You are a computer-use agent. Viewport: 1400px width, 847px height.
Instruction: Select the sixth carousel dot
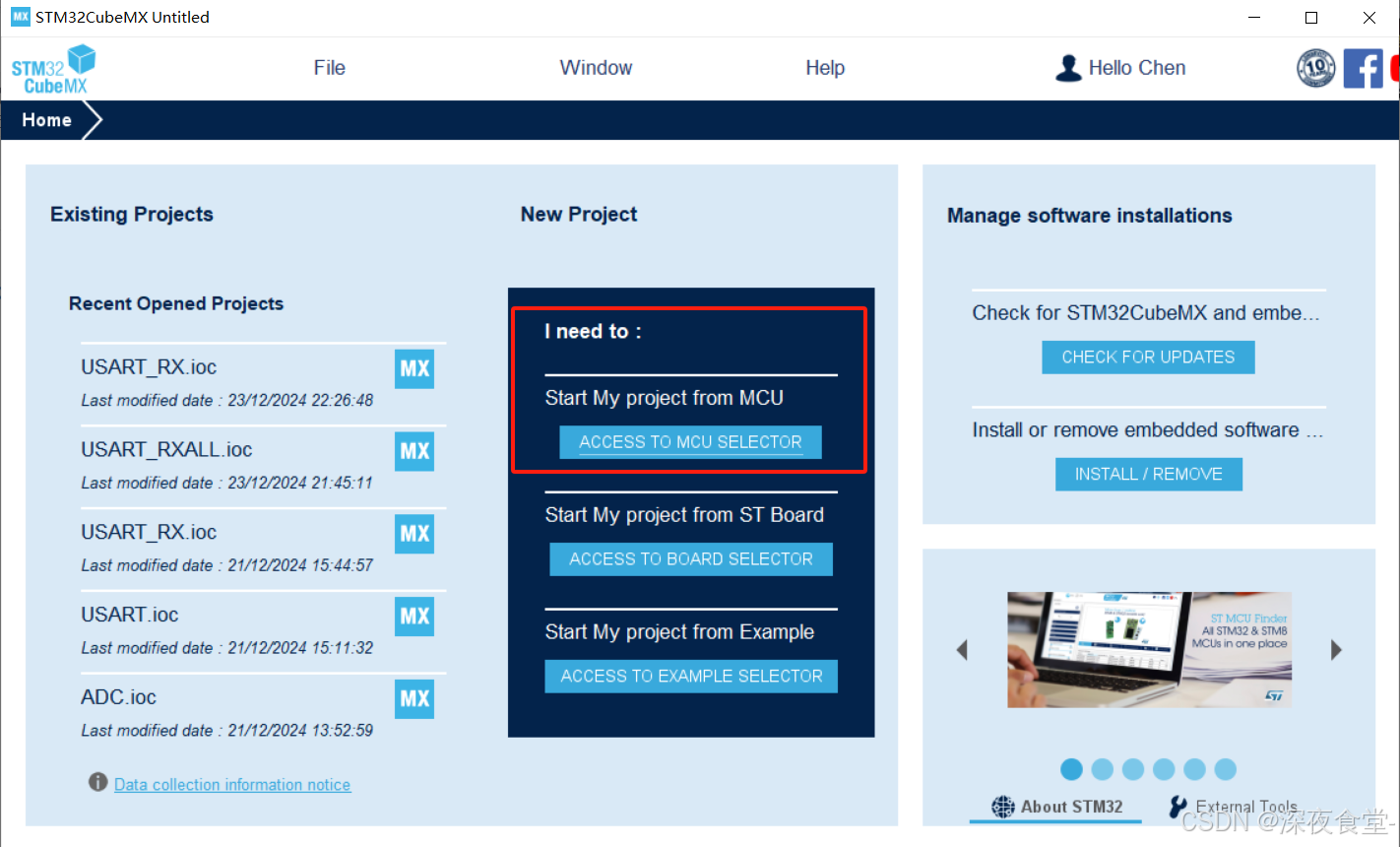pos(1225,769)
